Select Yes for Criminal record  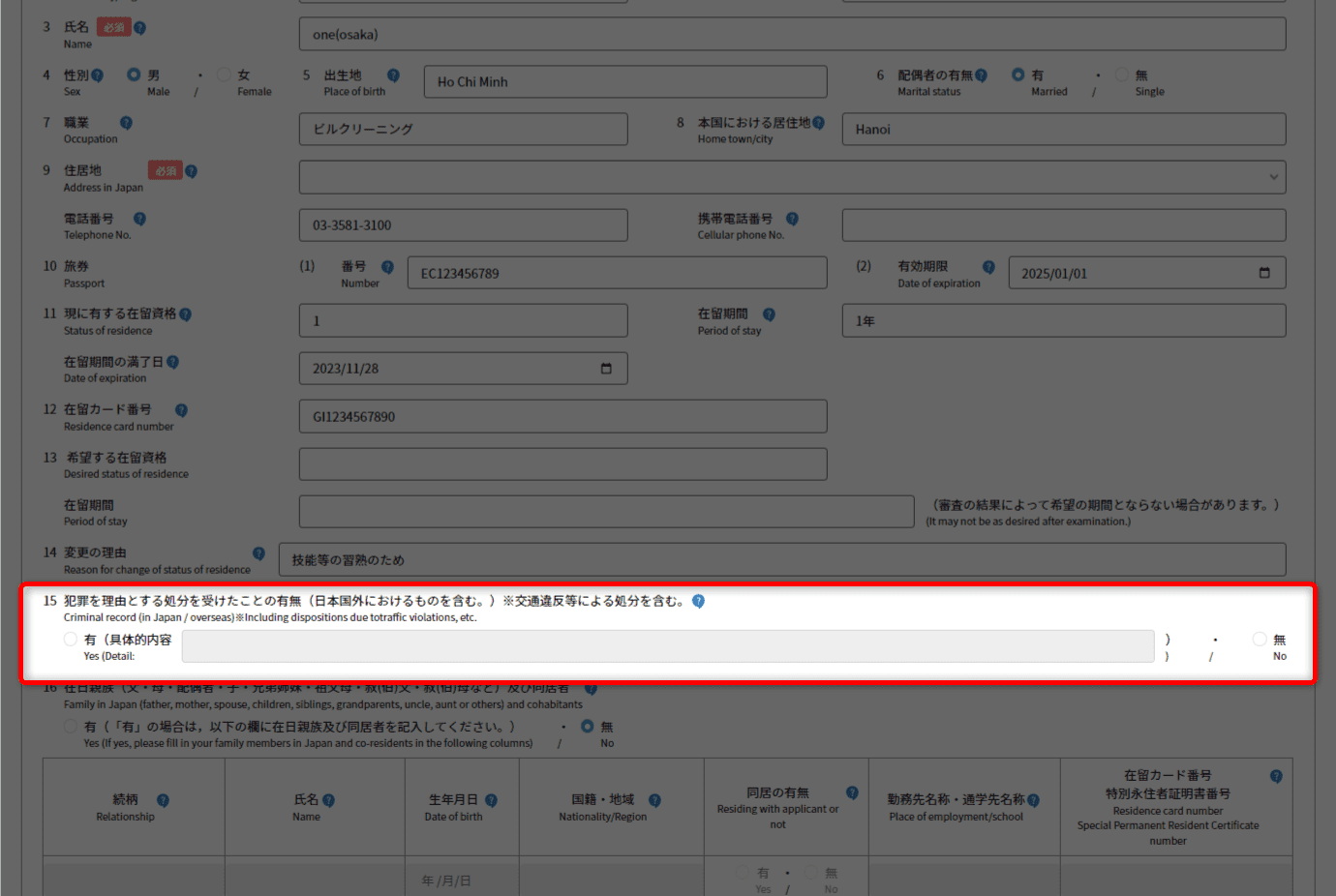pyautogui.click(x=71, y=640)
